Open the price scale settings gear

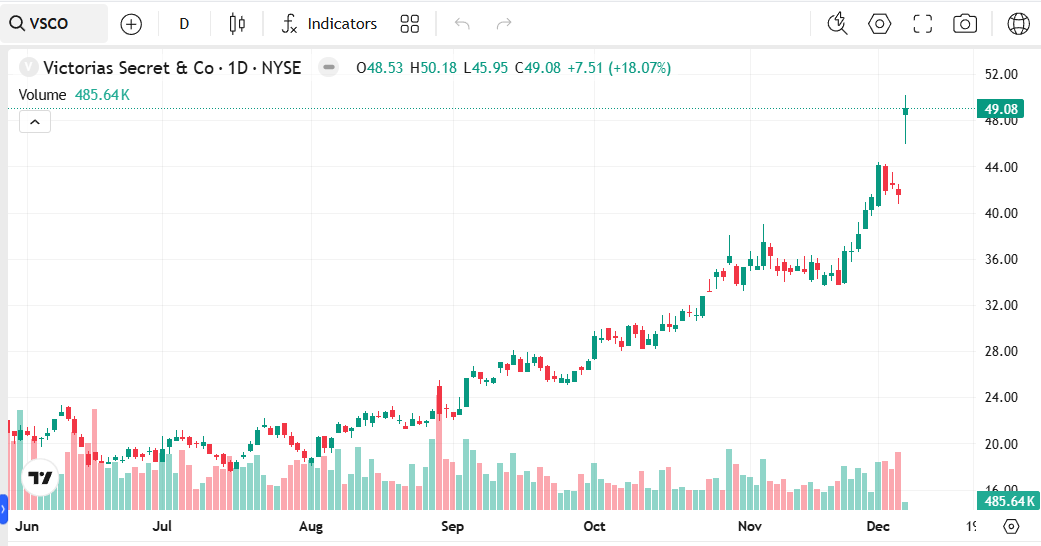click(x=1011, y=527)
